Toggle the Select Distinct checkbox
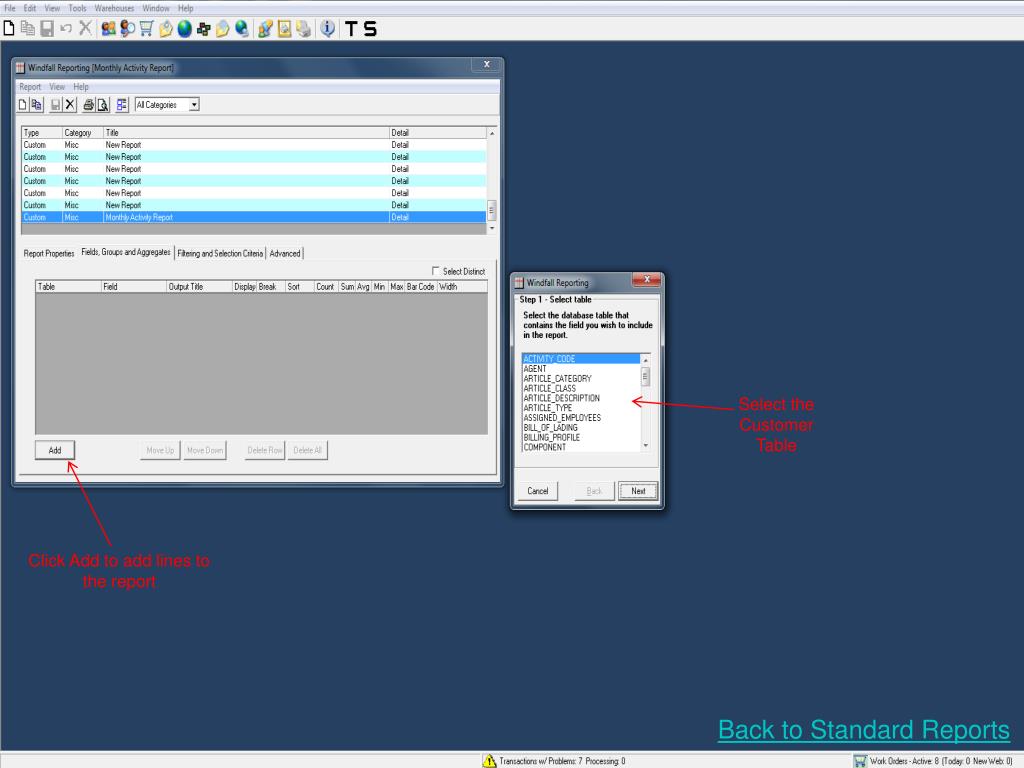1024x768 pixels. click(436, 270)
